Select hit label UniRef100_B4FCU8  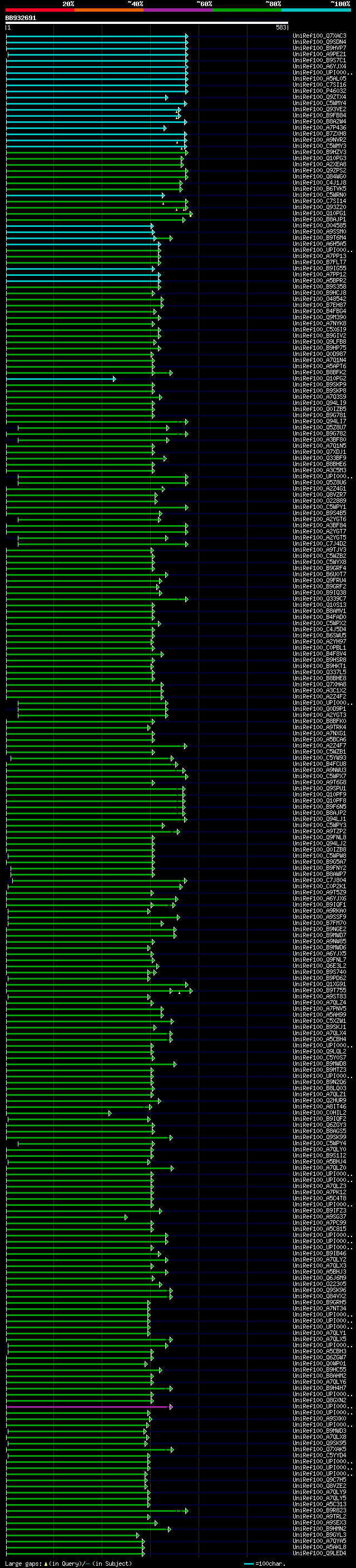pos(319,764)
